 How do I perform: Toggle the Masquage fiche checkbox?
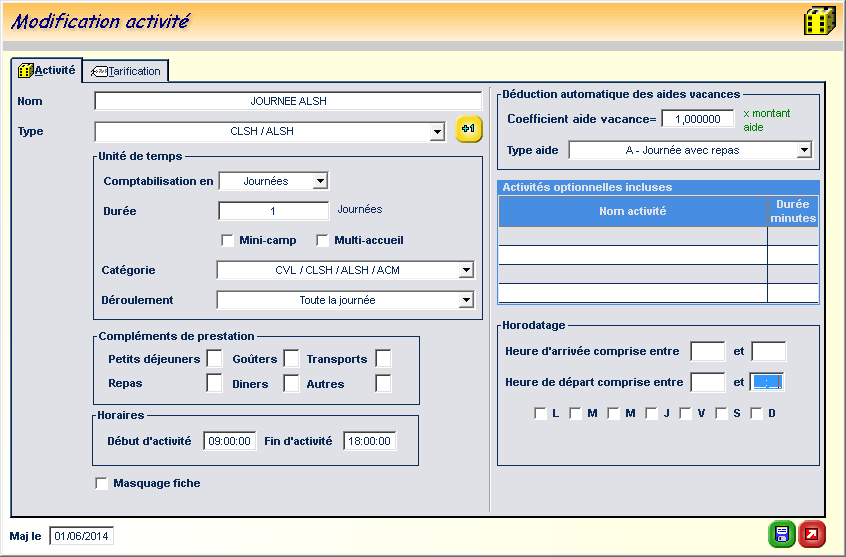[101, 484]
